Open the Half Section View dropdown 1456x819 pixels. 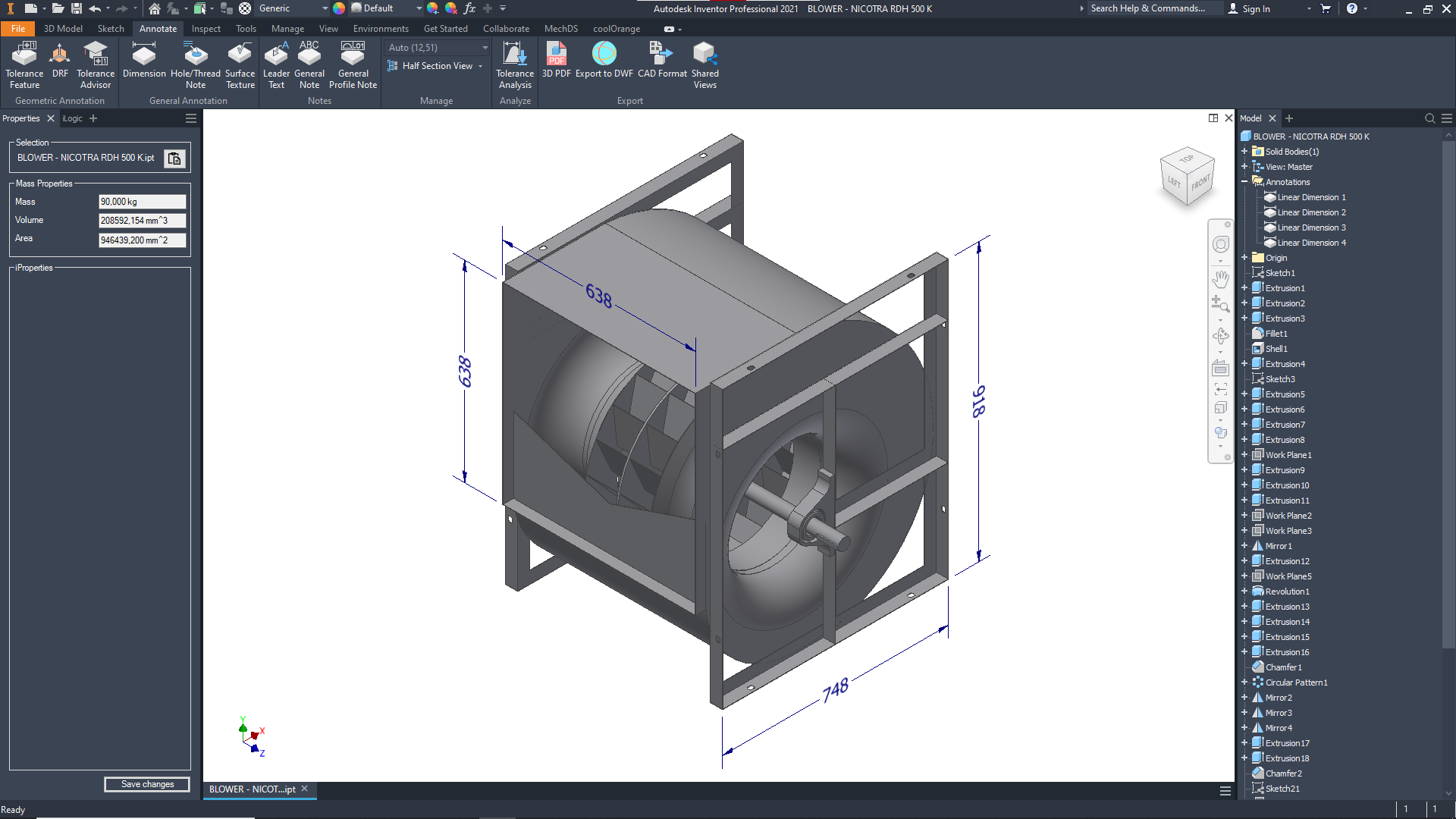[x=480, y=67]
